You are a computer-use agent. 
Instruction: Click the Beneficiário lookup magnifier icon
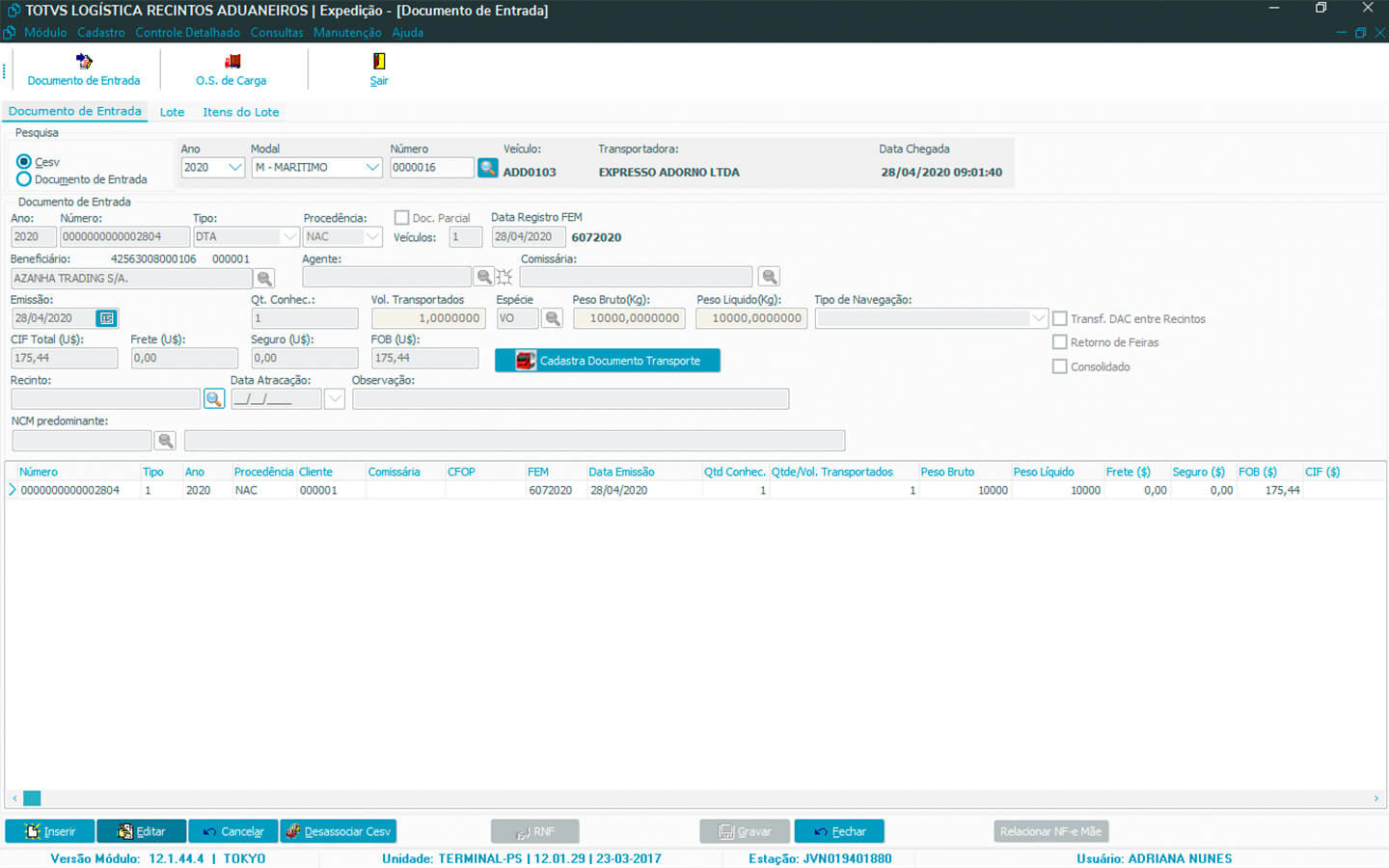(x=263, y=279)
